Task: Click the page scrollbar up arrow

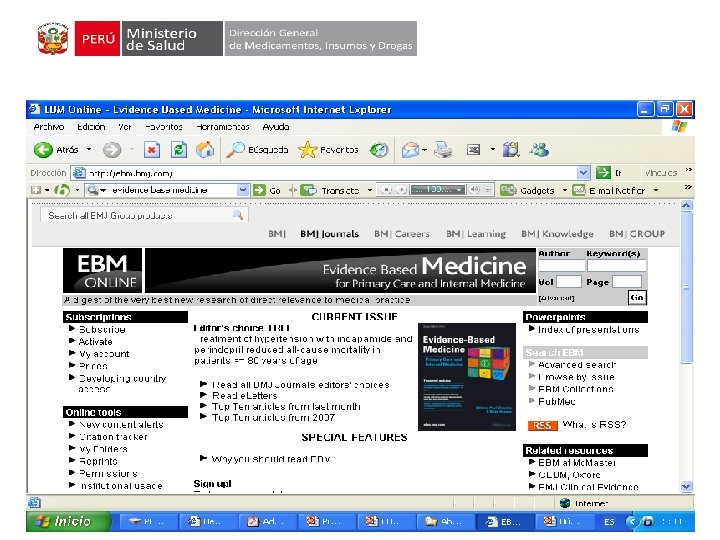Action: coord(686,206)
